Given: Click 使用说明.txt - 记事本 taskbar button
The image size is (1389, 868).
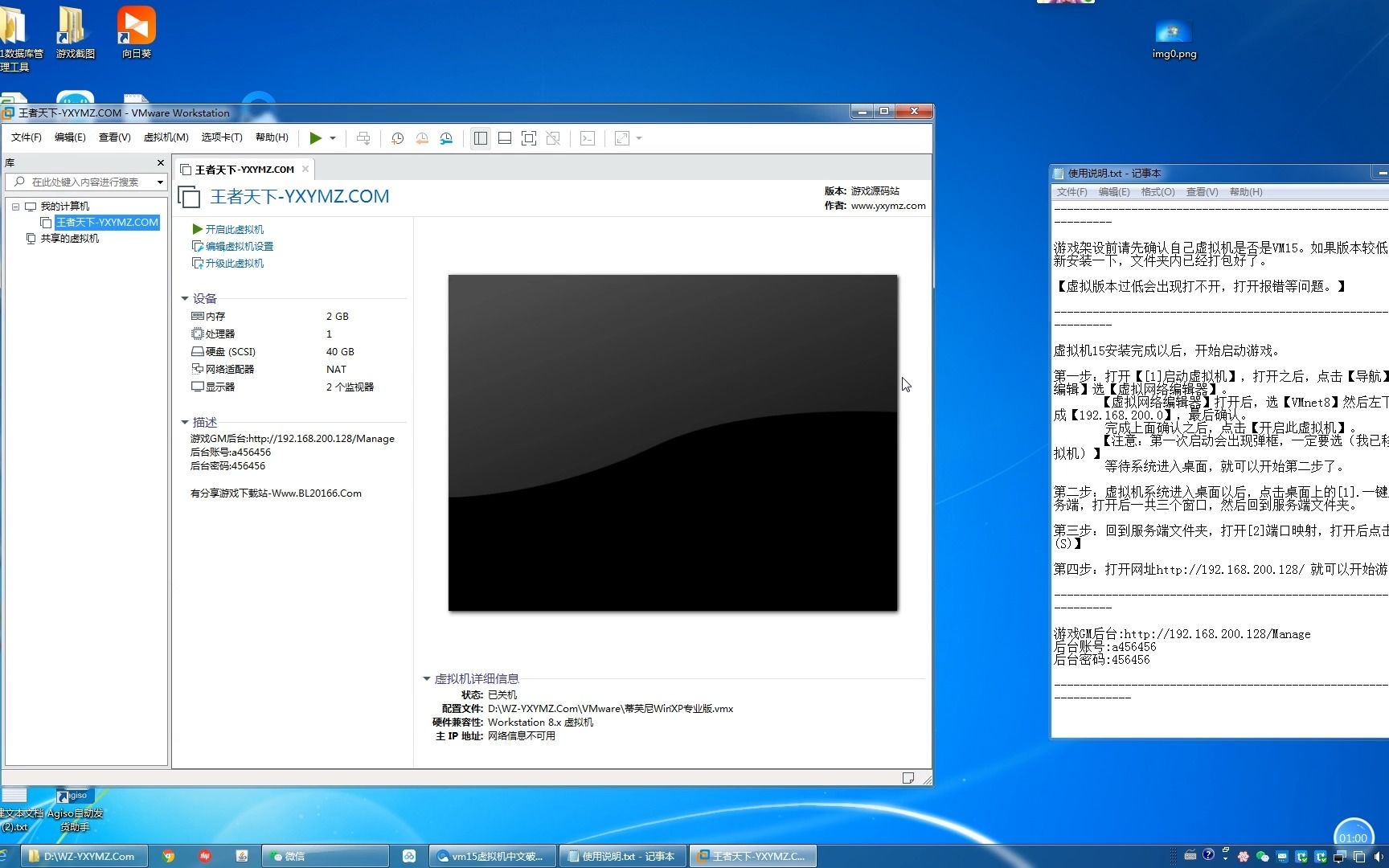Looking at the screenshot, I should pyautogui.click(x=621, y=856).
